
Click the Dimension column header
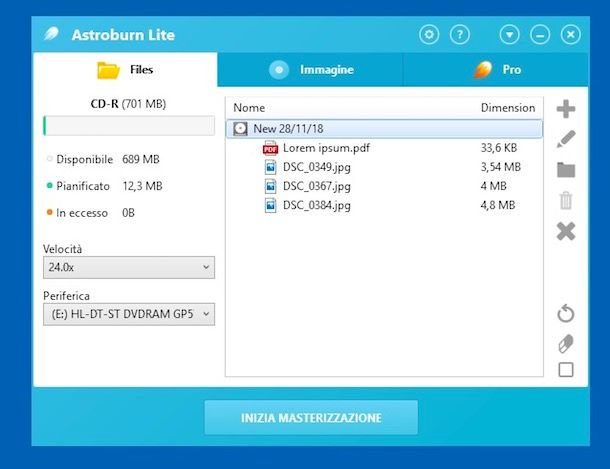coord(508,108)
